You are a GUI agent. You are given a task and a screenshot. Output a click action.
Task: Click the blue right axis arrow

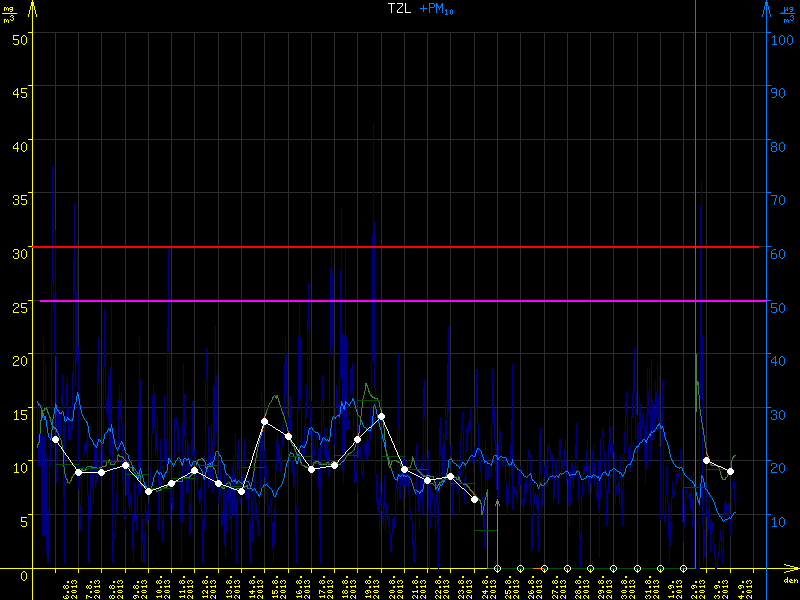(766, 8)
